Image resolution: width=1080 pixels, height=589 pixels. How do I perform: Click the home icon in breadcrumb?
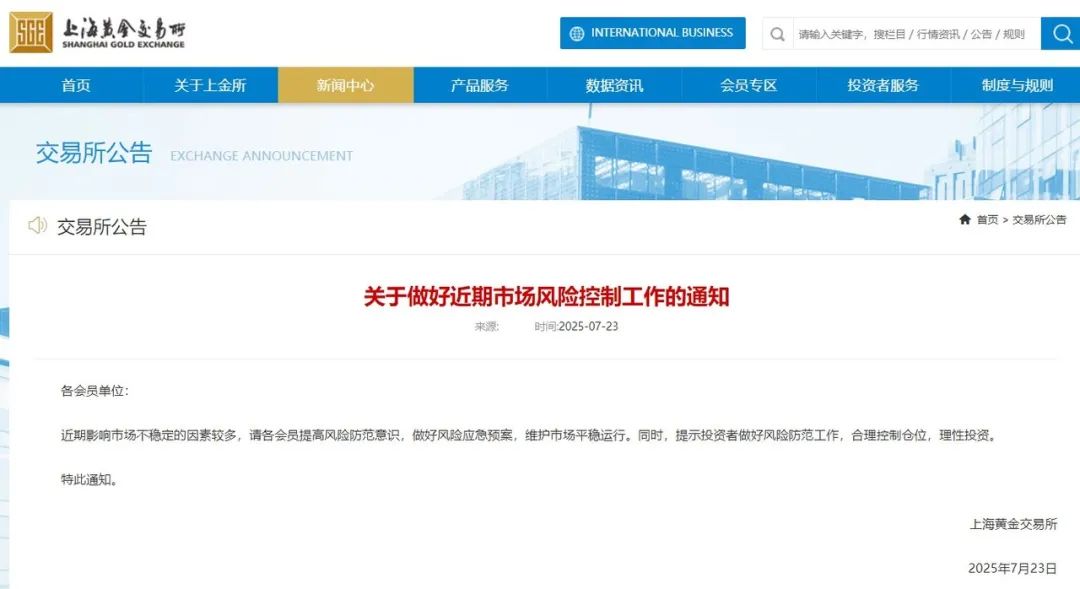tap(964, 220)
